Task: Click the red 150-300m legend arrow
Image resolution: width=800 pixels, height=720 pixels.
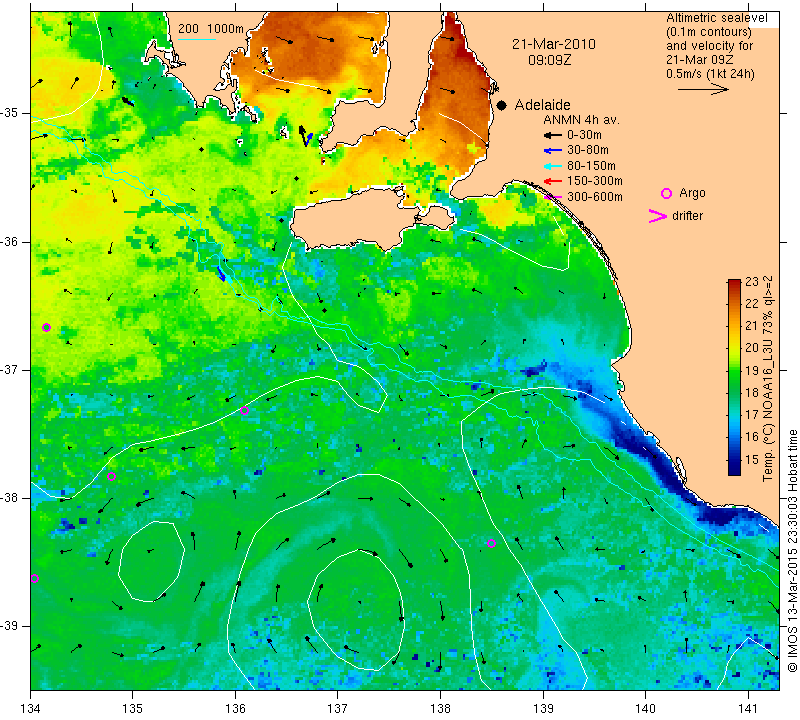Action: 553,181
